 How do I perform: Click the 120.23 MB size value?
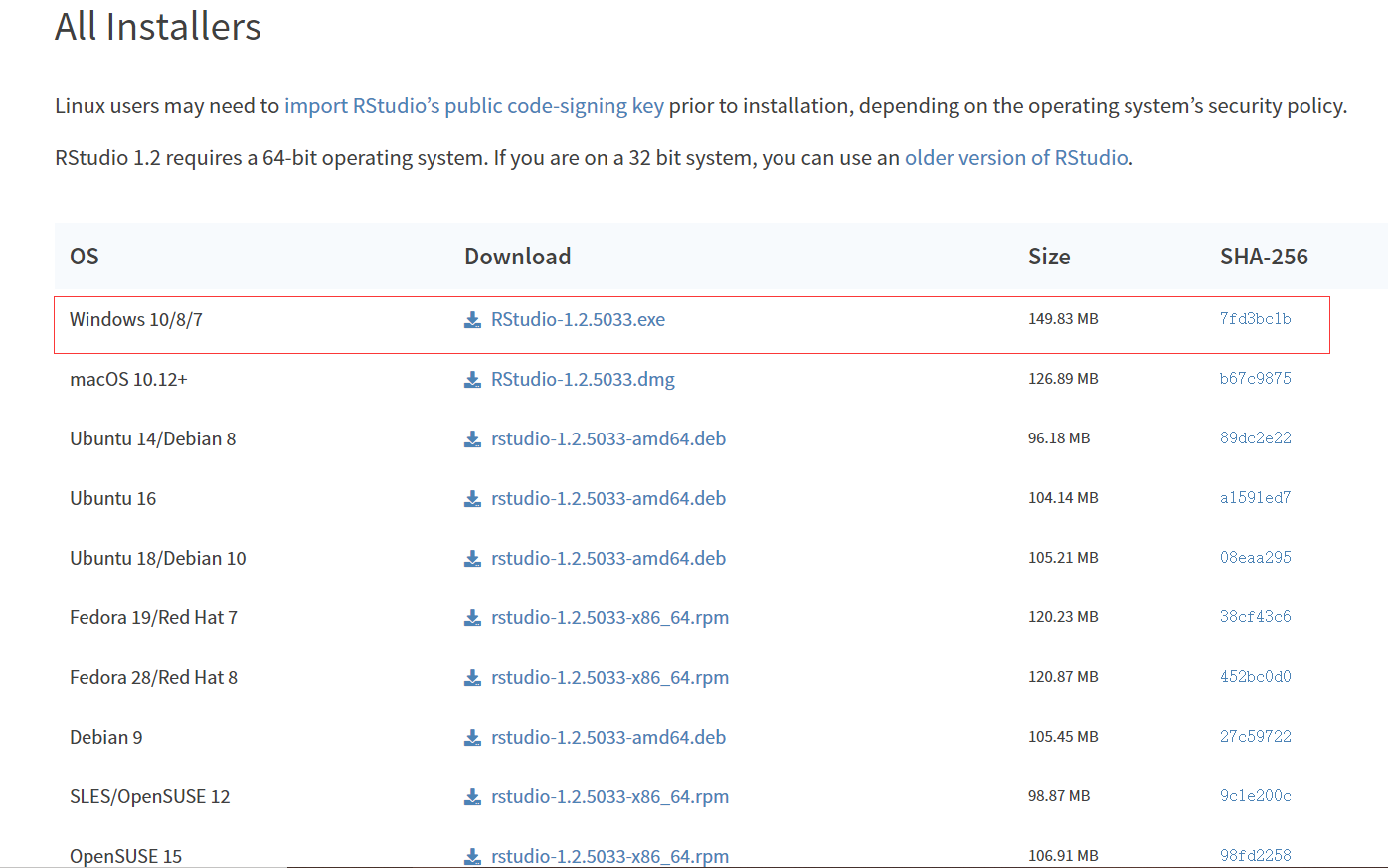(1063, 617)
